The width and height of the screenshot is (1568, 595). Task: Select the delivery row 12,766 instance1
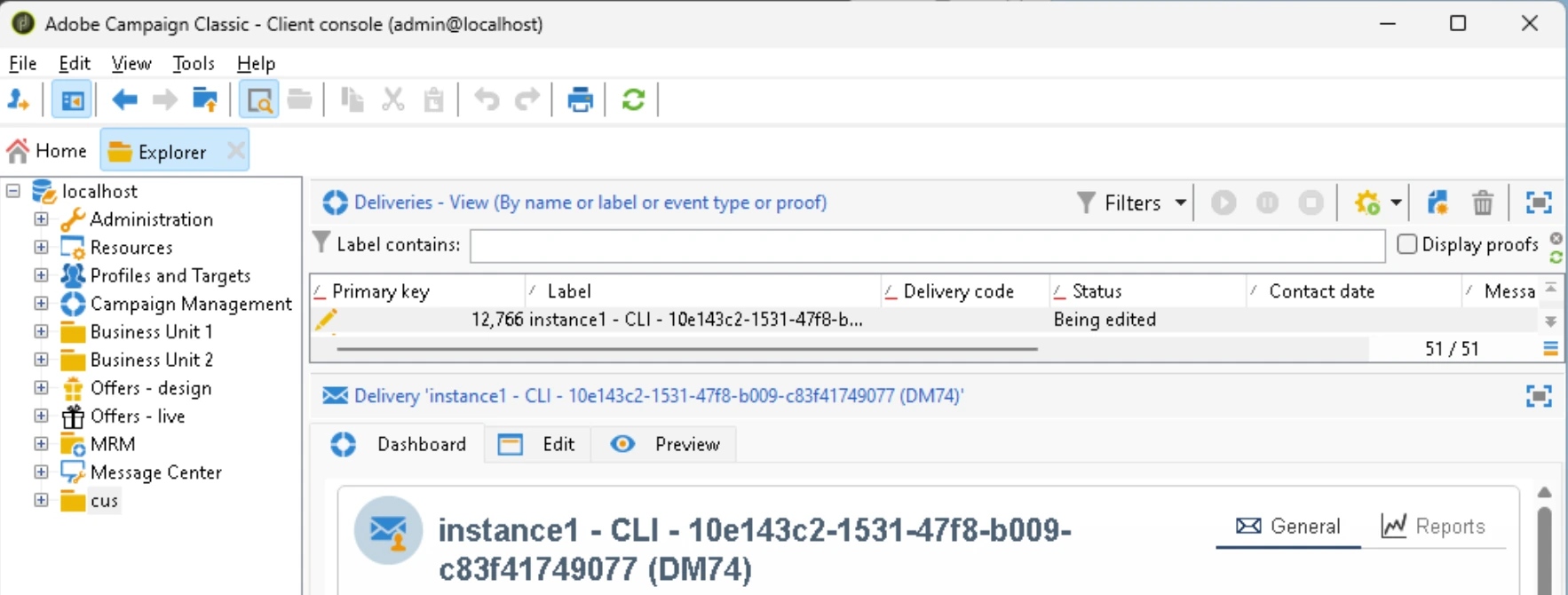pyautogui.click(x=923, y=320)
